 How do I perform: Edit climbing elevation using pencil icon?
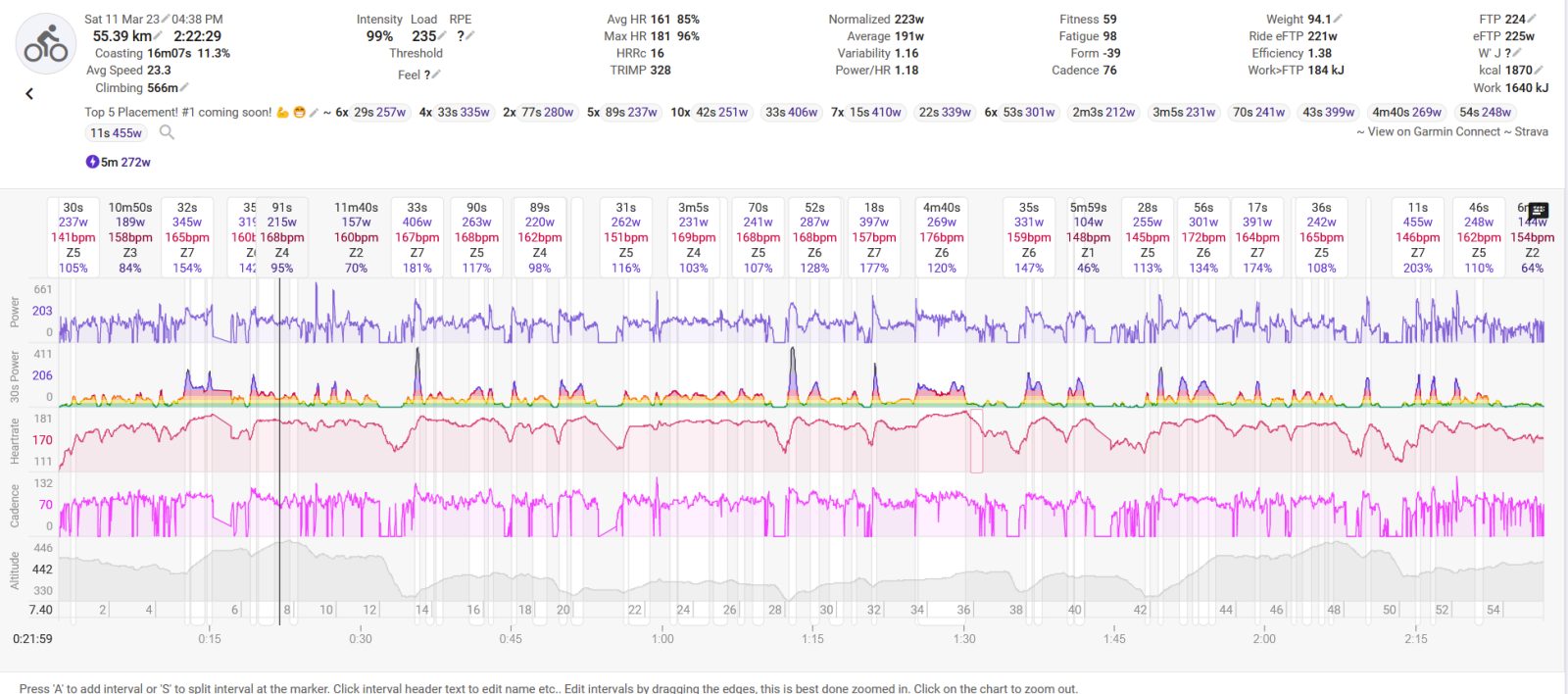[184, 88]
